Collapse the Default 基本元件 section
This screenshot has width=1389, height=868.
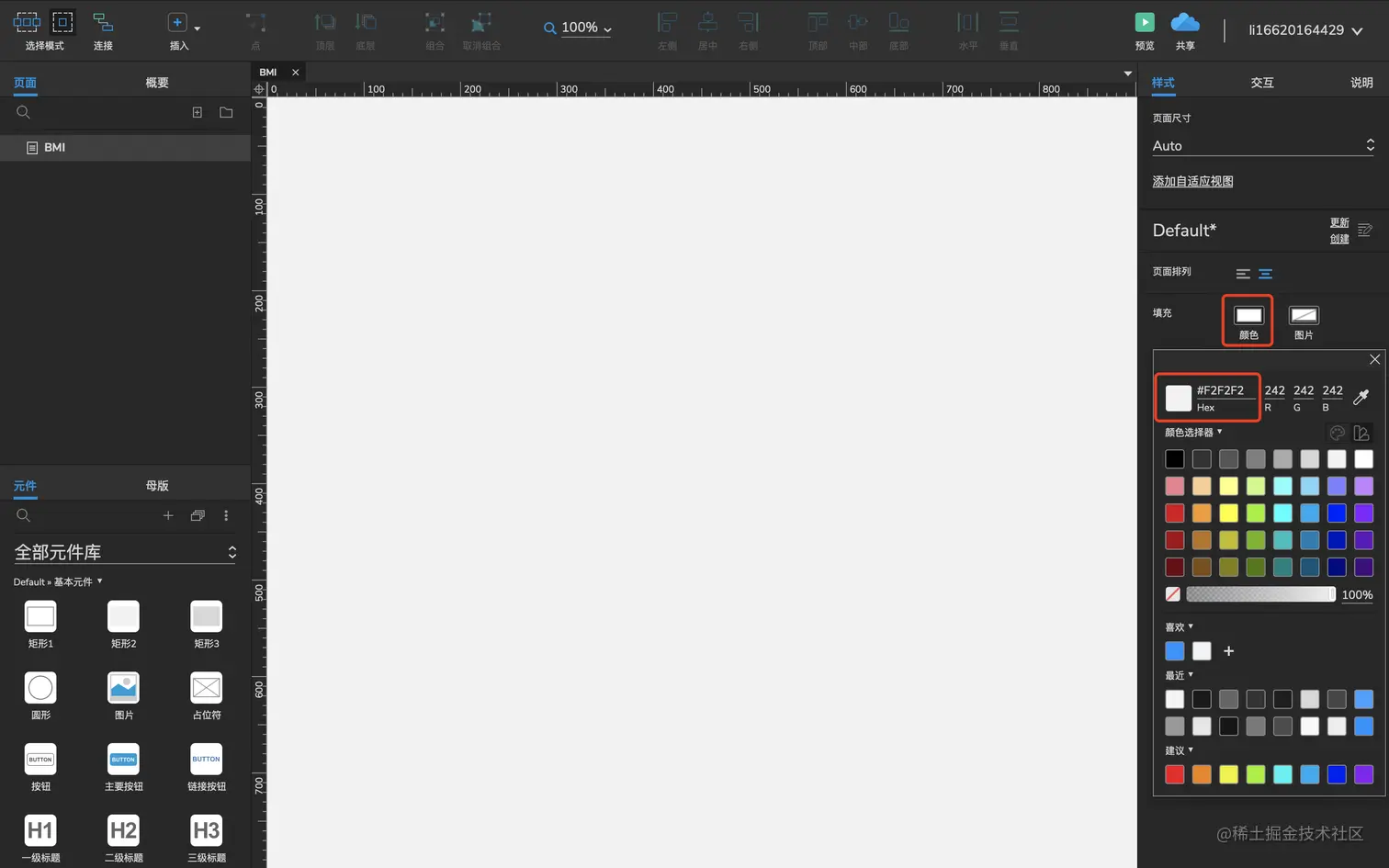(x=58, y=581)
